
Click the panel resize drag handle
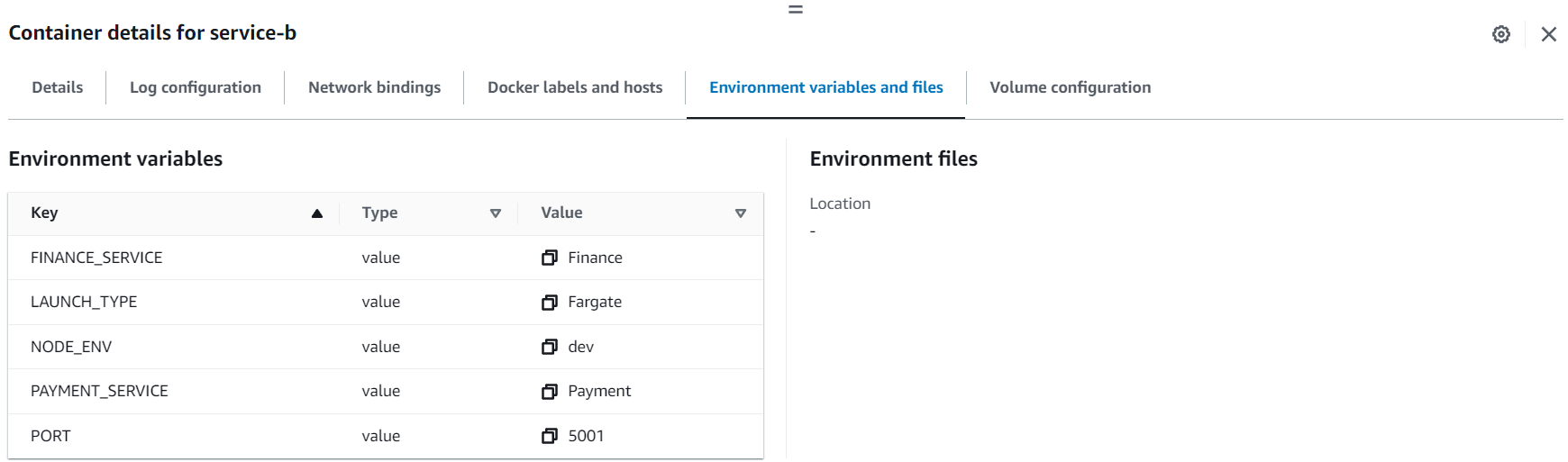tap(795, 9)
